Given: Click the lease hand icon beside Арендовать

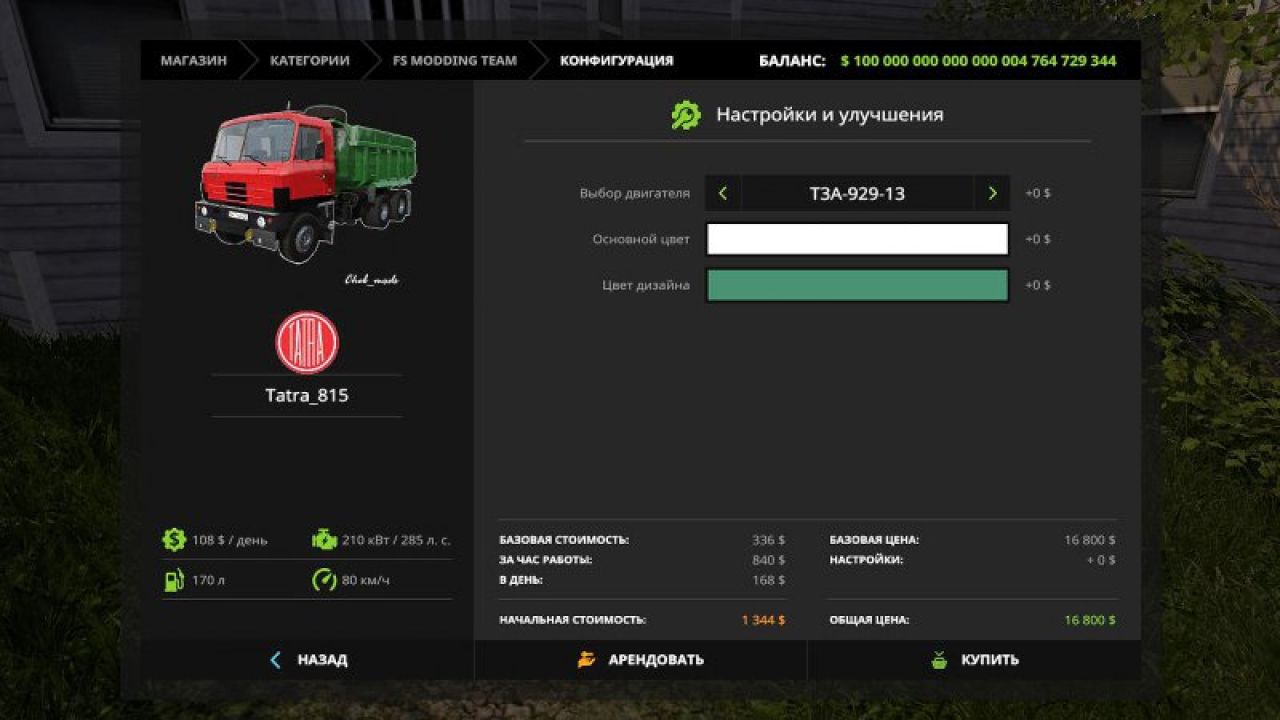Looking at the screenshot, I should click(x=587, y=660).
